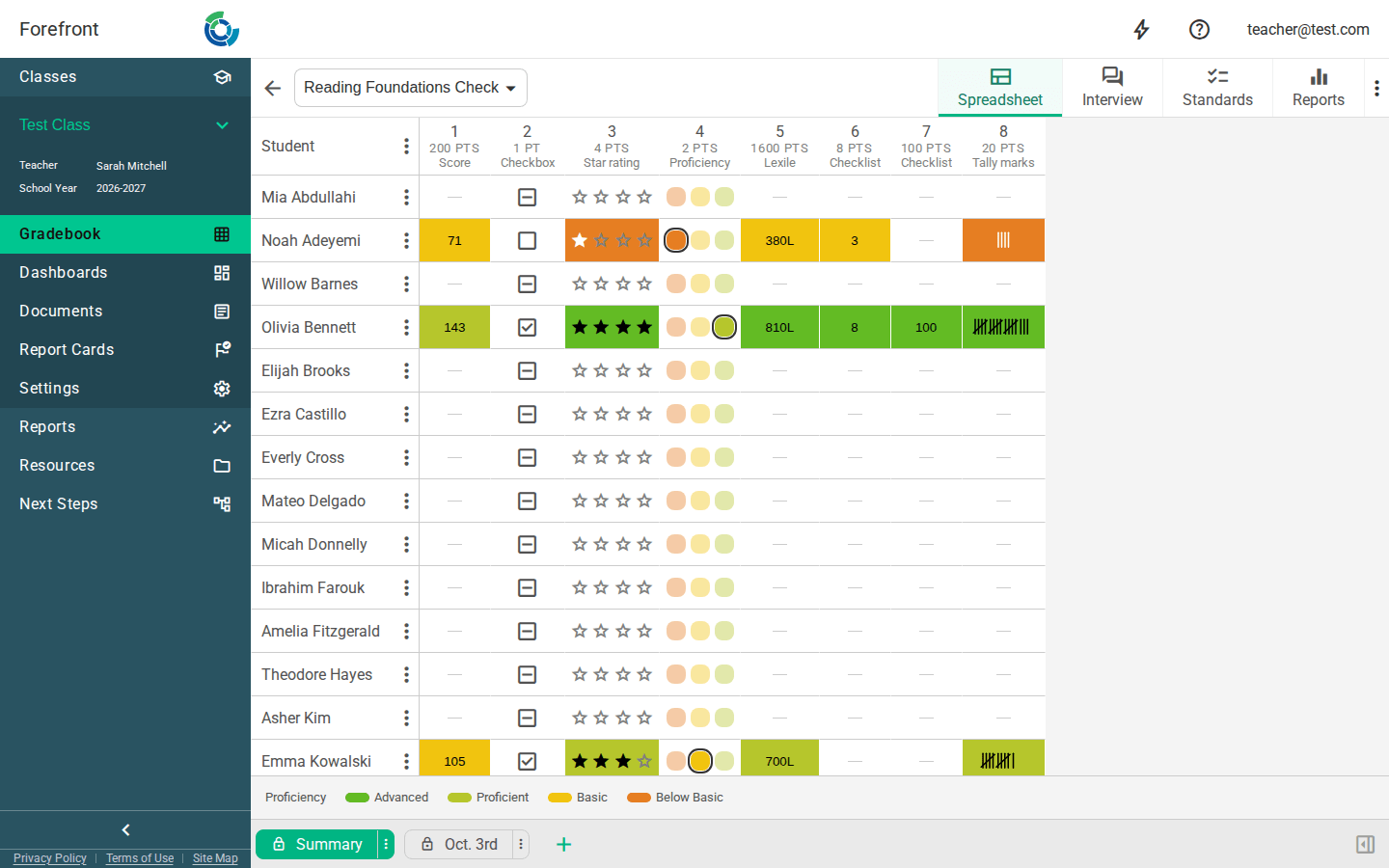Set Noah Adeyemi's first star rating
The image size is (1389, 868).
(x=580, y=240)
